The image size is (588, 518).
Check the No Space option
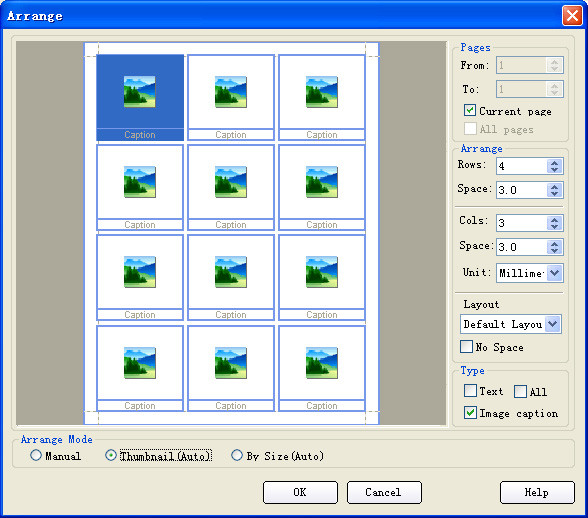coord(466,347)
